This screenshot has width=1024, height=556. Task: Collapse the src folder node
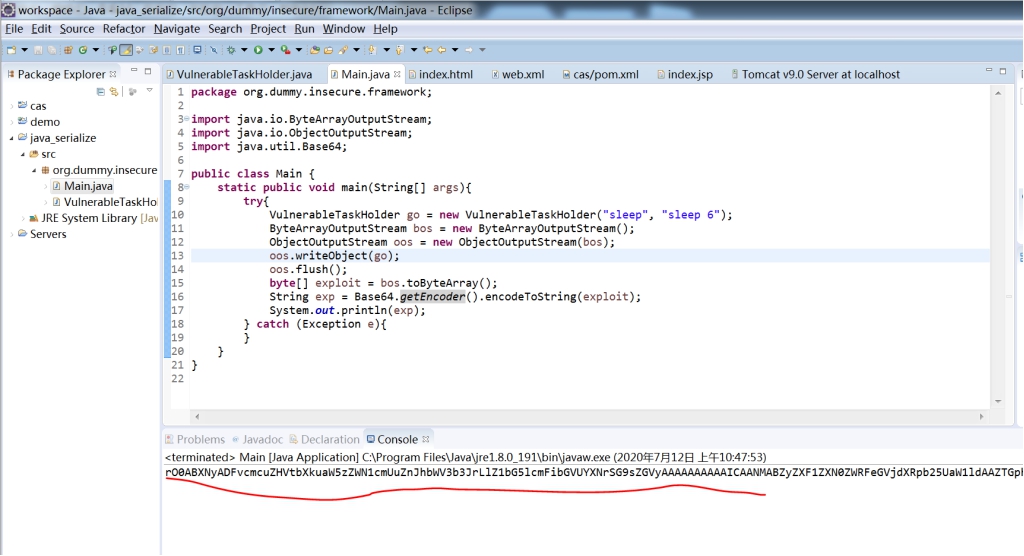pyautogui.click(x=23, y=154)
